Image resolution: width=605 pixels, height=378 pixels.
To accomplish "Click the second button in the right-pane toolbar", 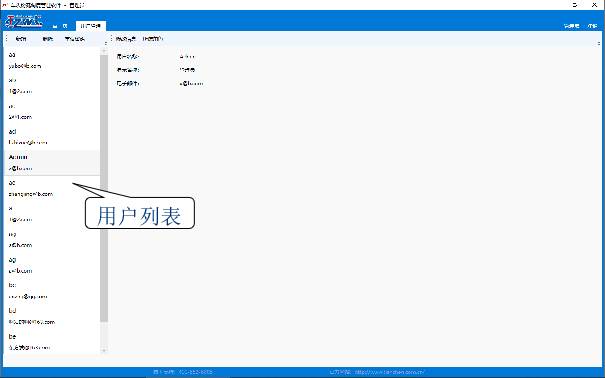I will point(153,39).
